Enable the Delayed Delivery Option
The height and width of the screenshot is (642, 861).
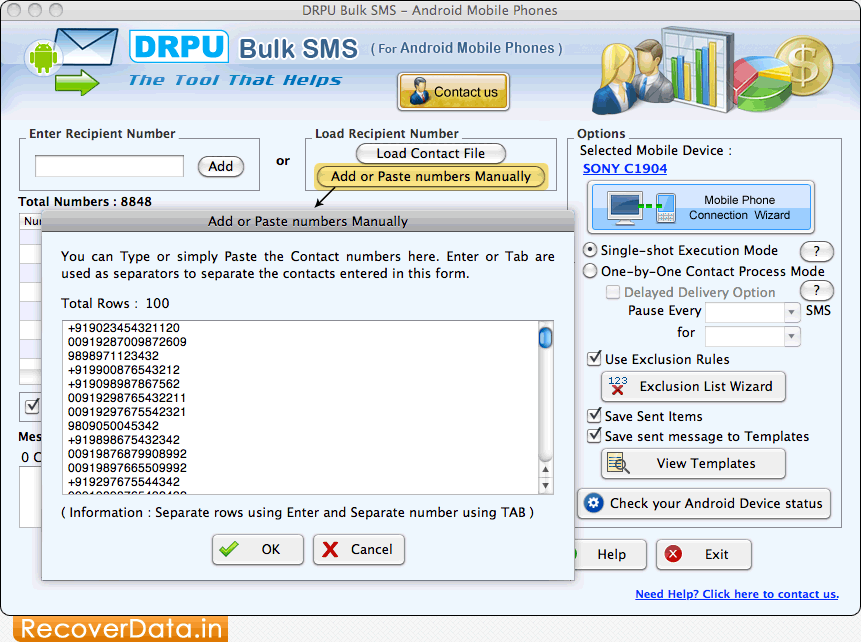tap(613, 291)
